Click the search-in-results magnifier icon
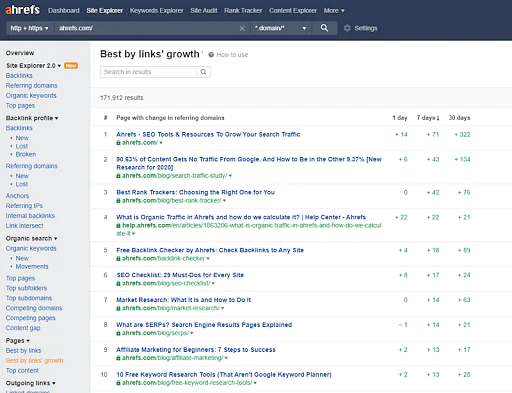This screenshot has height=393, width=512. 203,72
